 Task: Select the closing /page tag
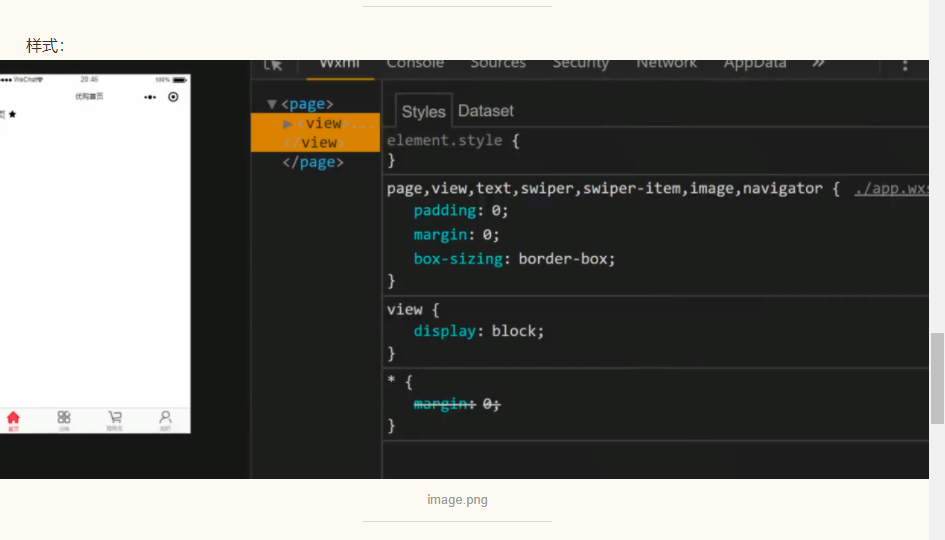313,162
